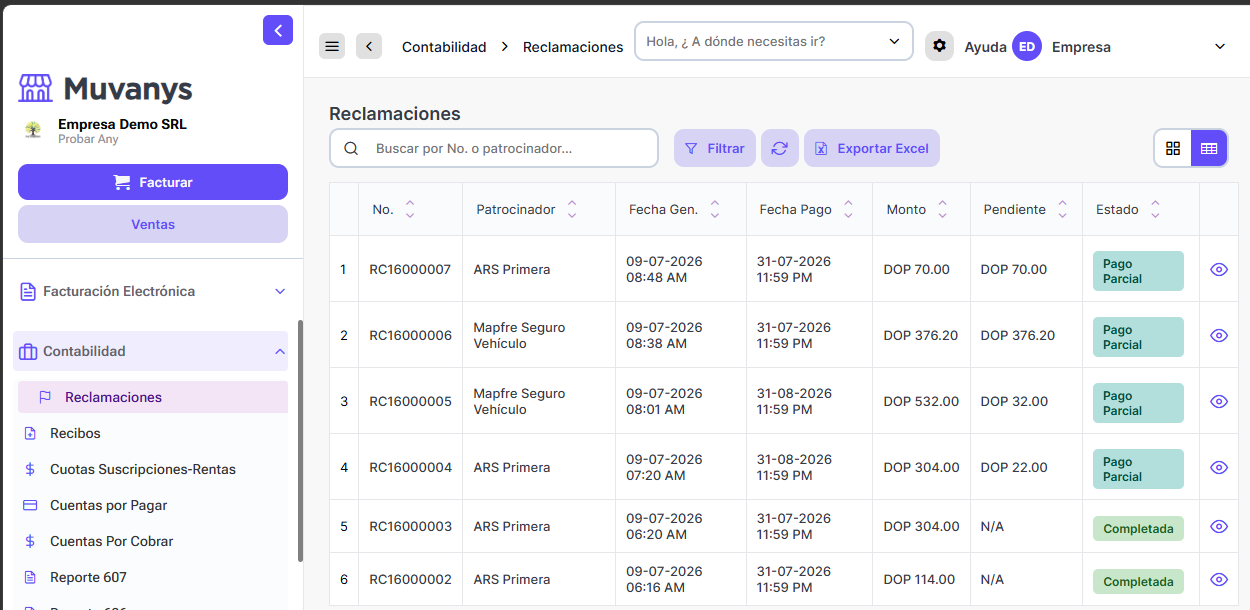View details of claim RC16000007
The height and width of the screenshot is (610, 1250).
click(1218, 269)
